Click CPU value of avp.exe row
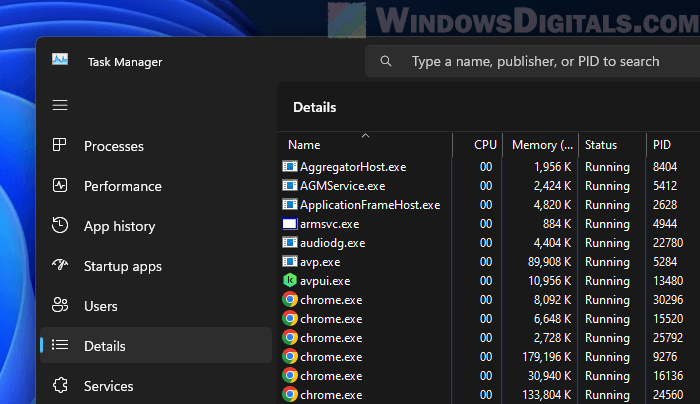700x404 pixels. 486,262
